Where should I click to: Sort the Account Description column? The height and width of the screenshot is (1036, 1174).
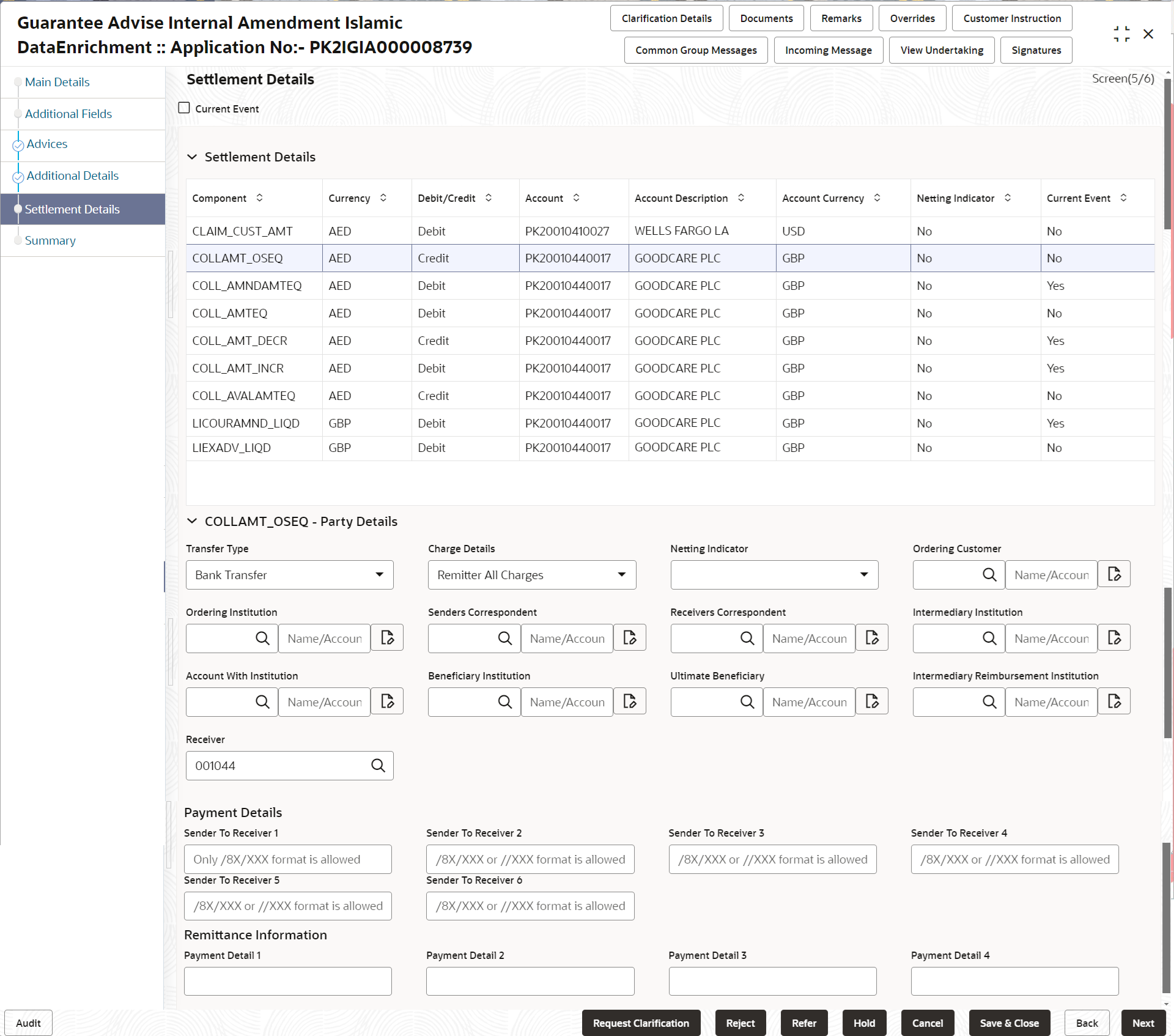[741, 198]
